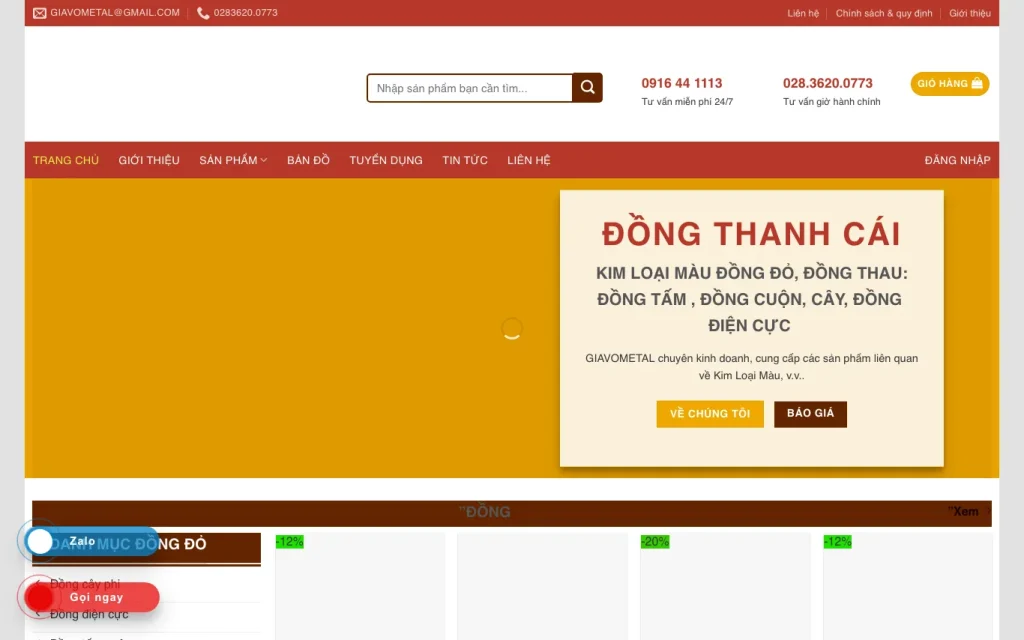Click office number 028.3620.0773

click(x=827, y=83)
